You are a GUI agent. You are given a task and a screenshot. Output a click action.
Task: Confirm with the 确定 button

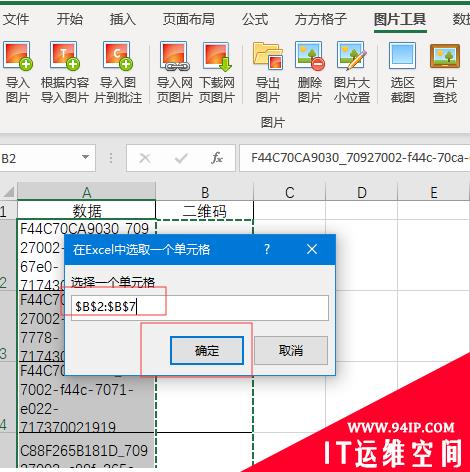pos(207,350)
